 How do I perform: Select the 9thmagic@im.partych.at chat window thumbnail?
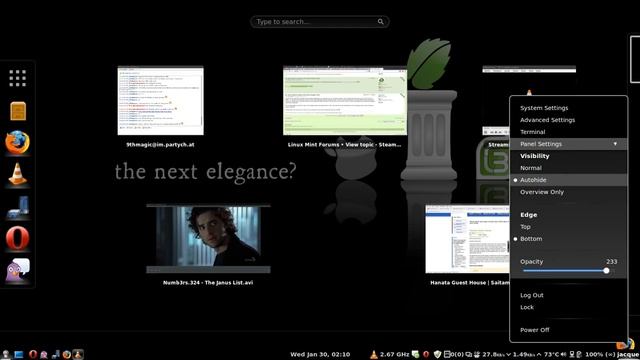pyautogui.click(x=160, y=101)
